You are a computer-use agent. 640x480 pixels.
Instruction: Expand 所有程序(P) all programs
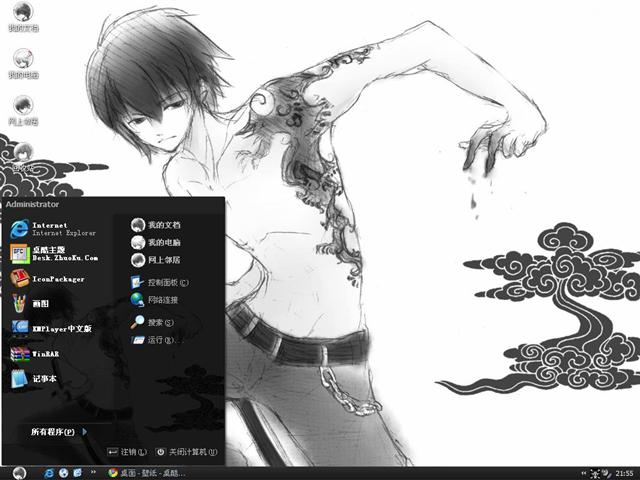tap(59, 431)
